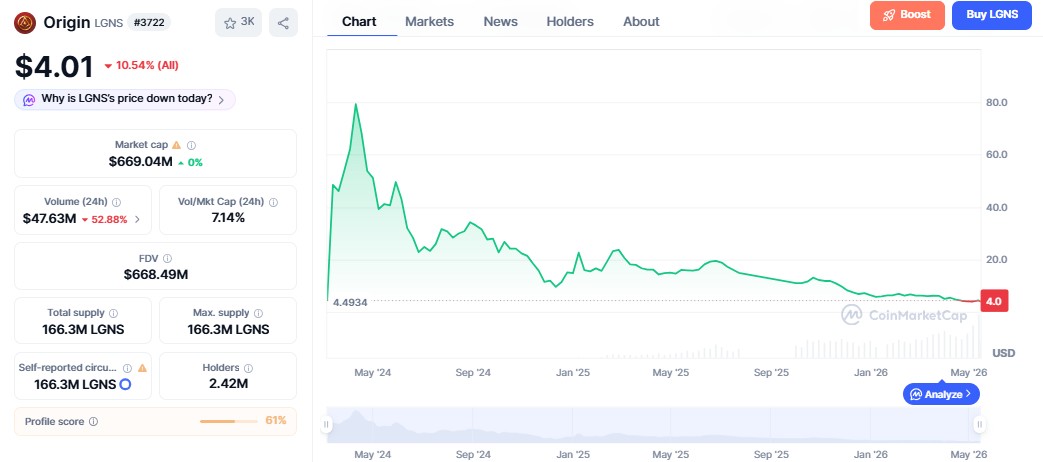
Task: Click the price peak near 80 on chart
Action: [x=356, y=104]
